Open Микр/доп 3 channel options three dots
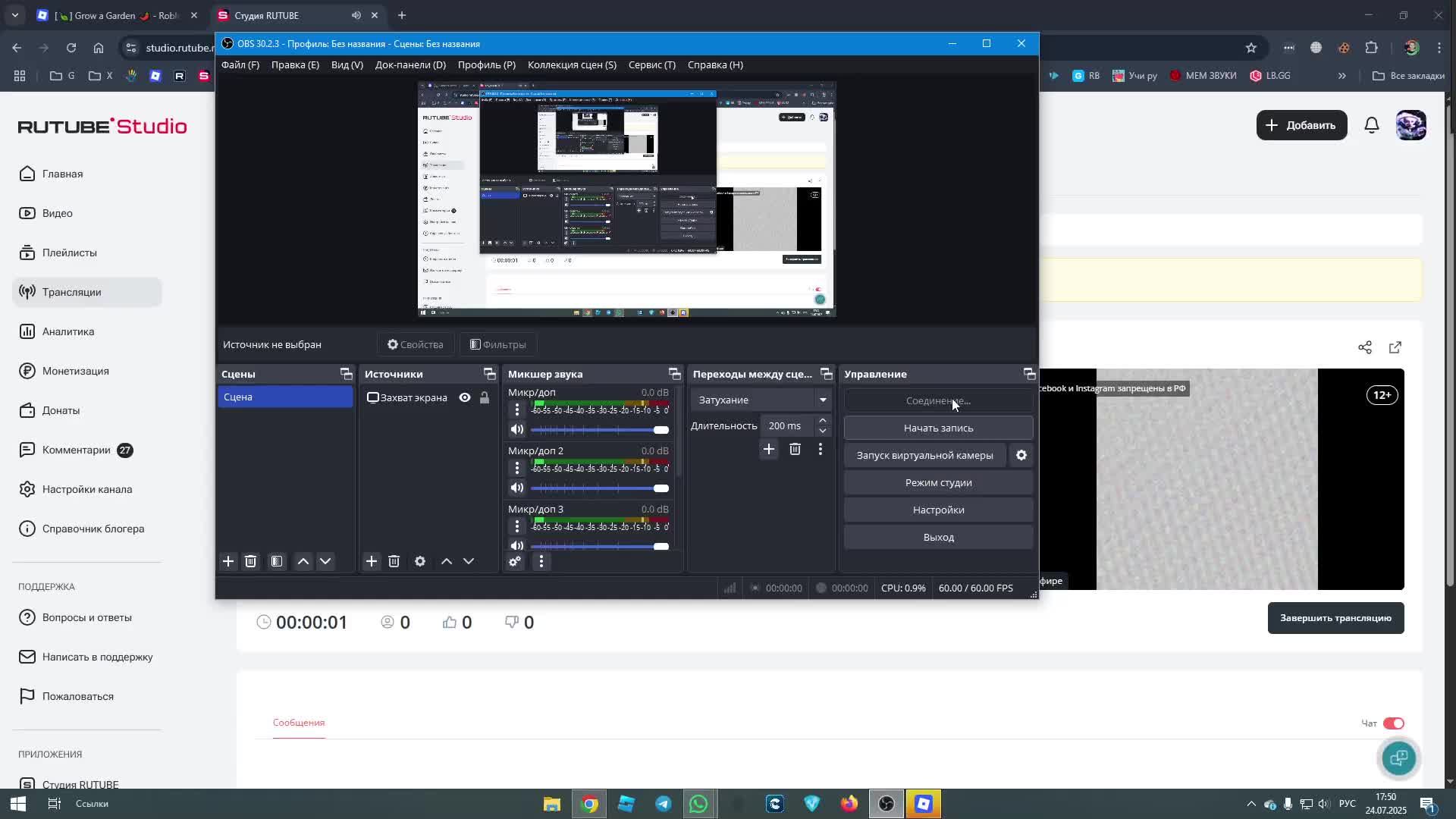Screen dimensions: 1456x819 (517, 526)
